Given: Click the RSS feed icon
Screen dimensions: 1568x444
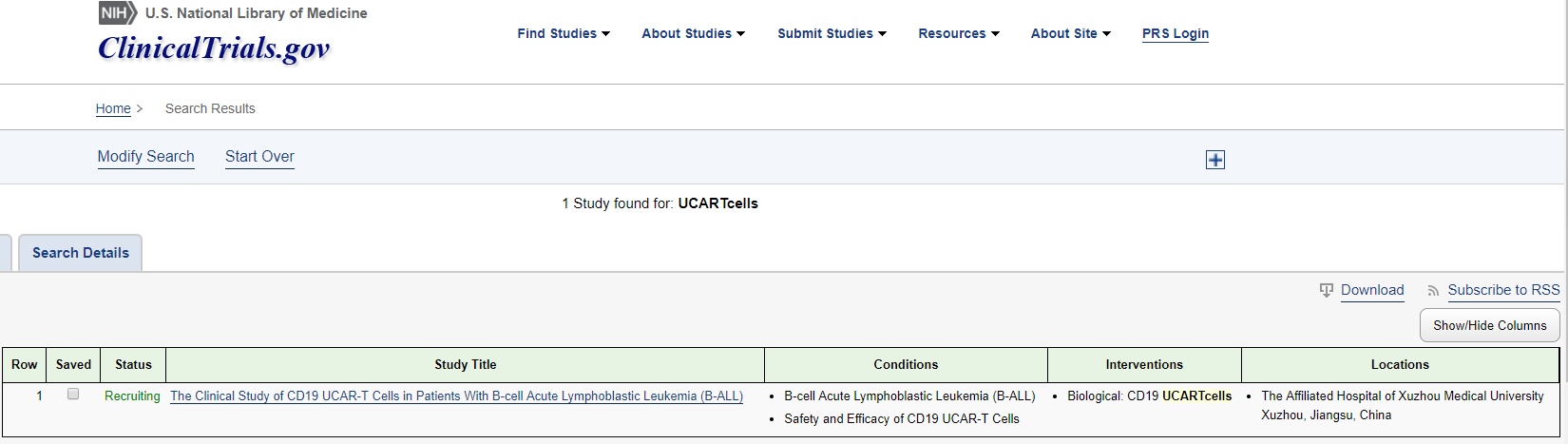Looking at the screenshot, I should click(x=1433, y=291).
